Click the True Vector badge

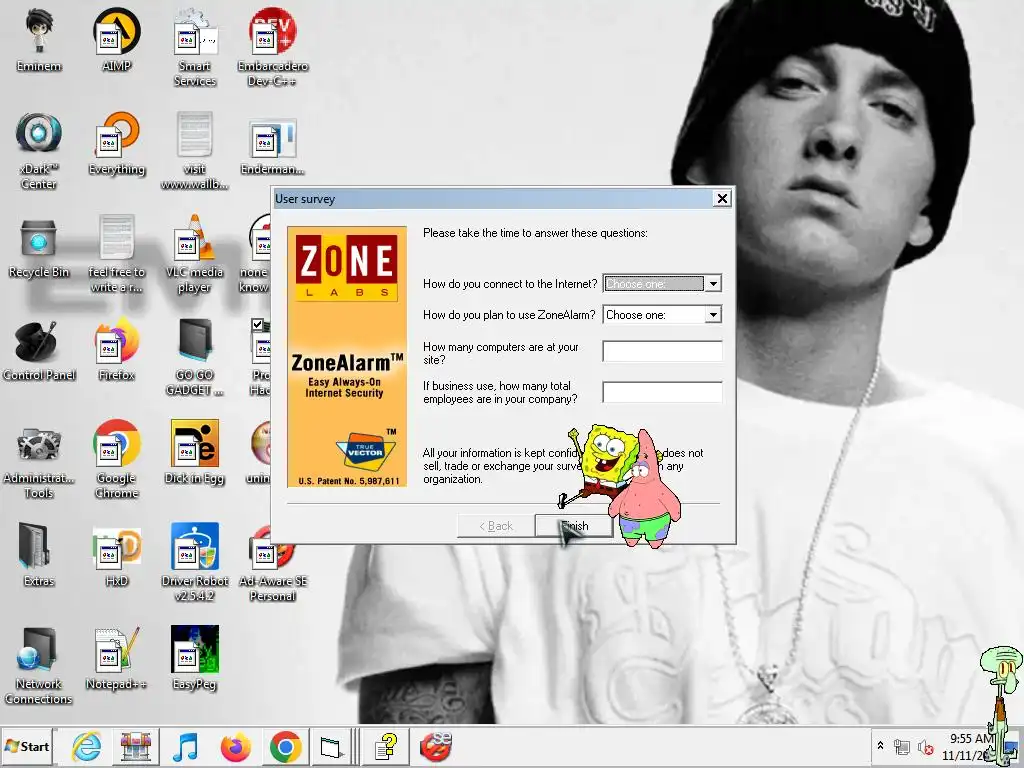(366, 449)
